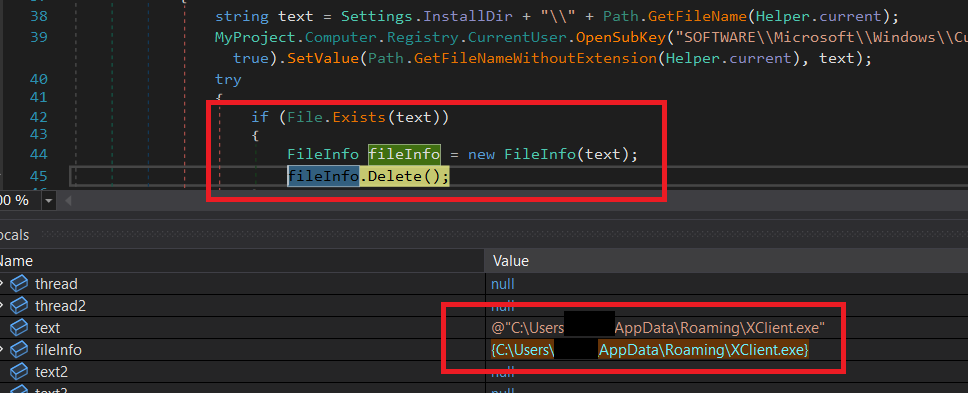The height and width of the screenshot is (393, 968).
Task: Click the new FileInfo constructor on line 44
Action: click(x=540, y=154)
